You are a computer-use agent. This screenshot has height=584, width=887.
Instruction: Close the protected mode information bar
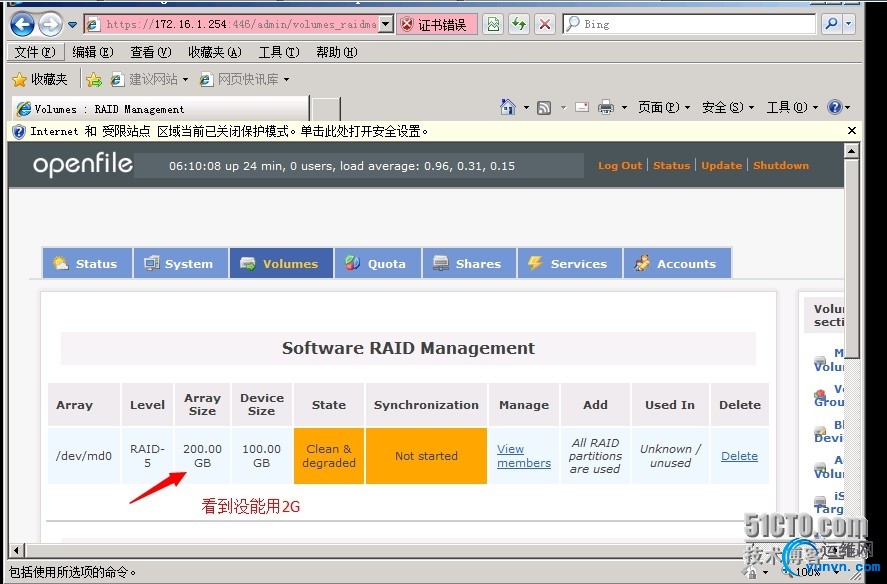click(x=852, y=131)
